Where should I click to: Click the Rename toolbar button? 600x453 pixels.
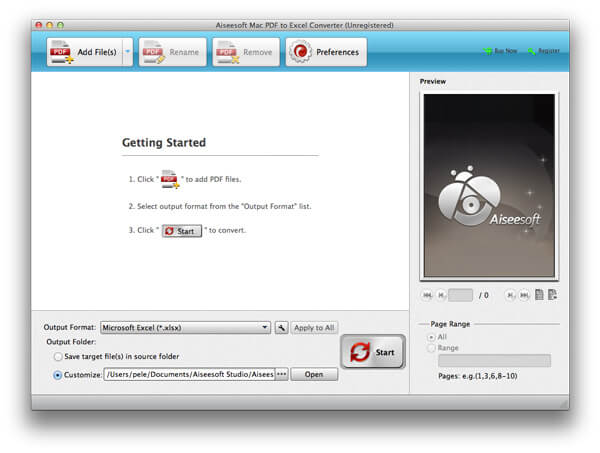click(172, 52)
